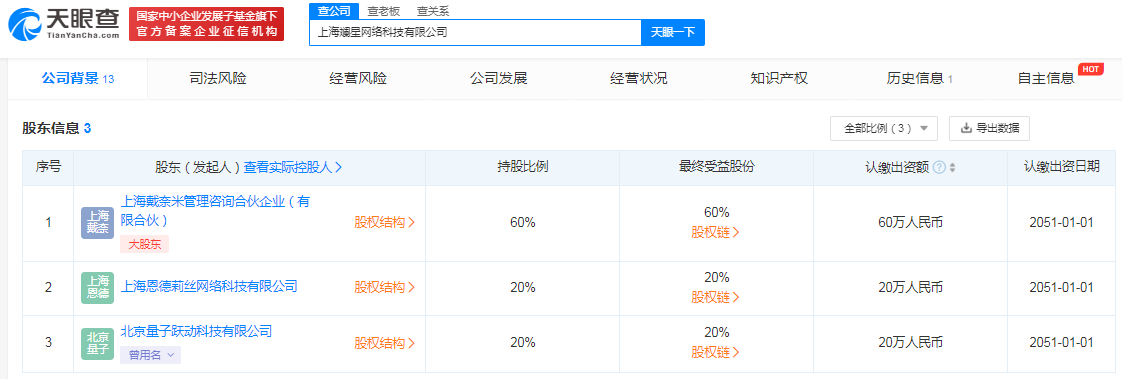1122x379 pixels.
Task: Click the 上海戴奈 shareholder avatar icon
Action: pos(97,222)
